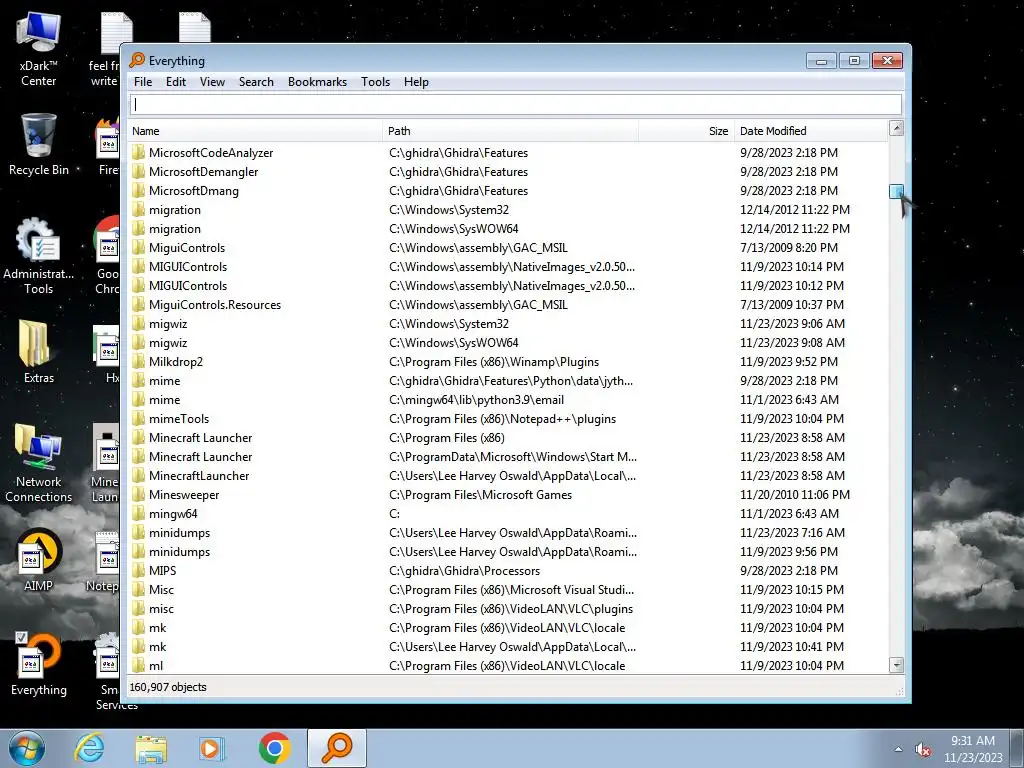The image size is (1024, 768).
Task: Launch Windows Media Player from the taskbar
Action: click(212, 748)
